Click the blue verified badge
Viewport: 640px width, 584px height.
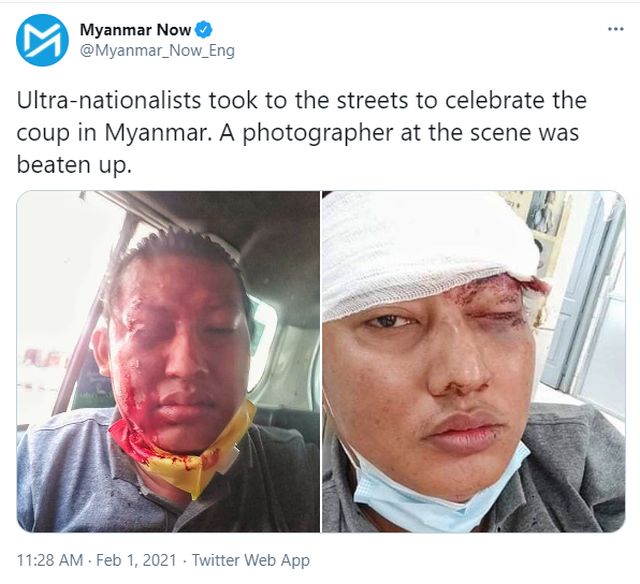pos(203,29)
